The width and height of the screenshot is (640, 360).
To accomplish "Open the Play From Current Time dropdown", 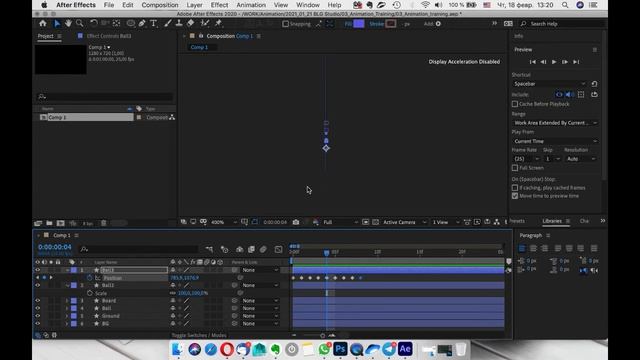I will pyautogui.click(x=555, y=141).
